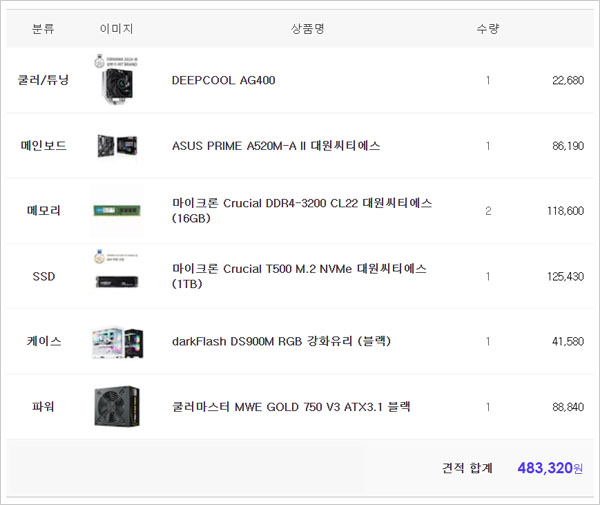Click the 분류 column header
600x505 pixels.
(43, 29)
